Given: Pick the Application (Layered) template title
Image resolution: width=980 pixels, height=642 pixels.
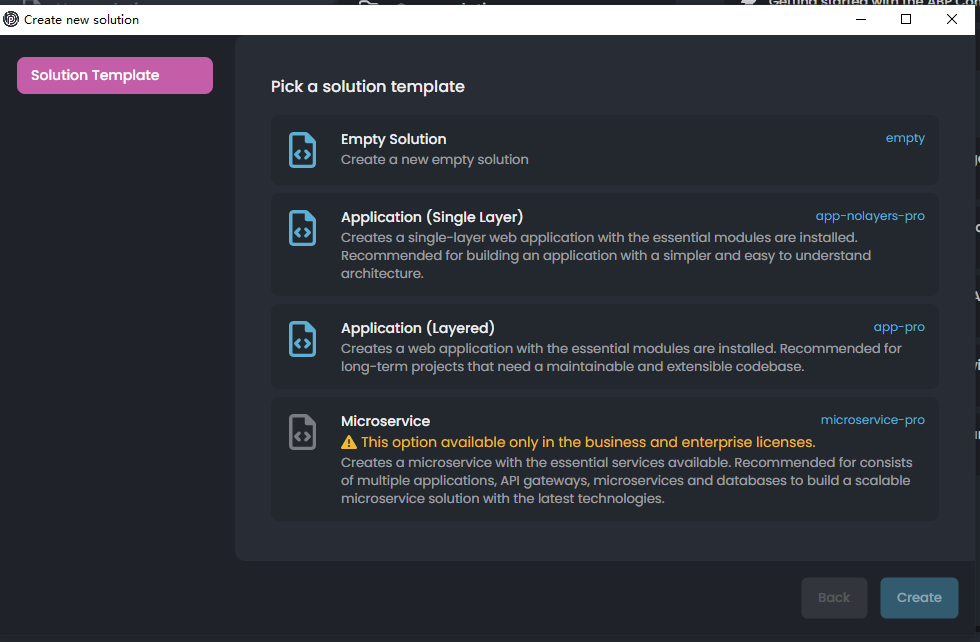Looking at the screenshot, I should point(418,328).
